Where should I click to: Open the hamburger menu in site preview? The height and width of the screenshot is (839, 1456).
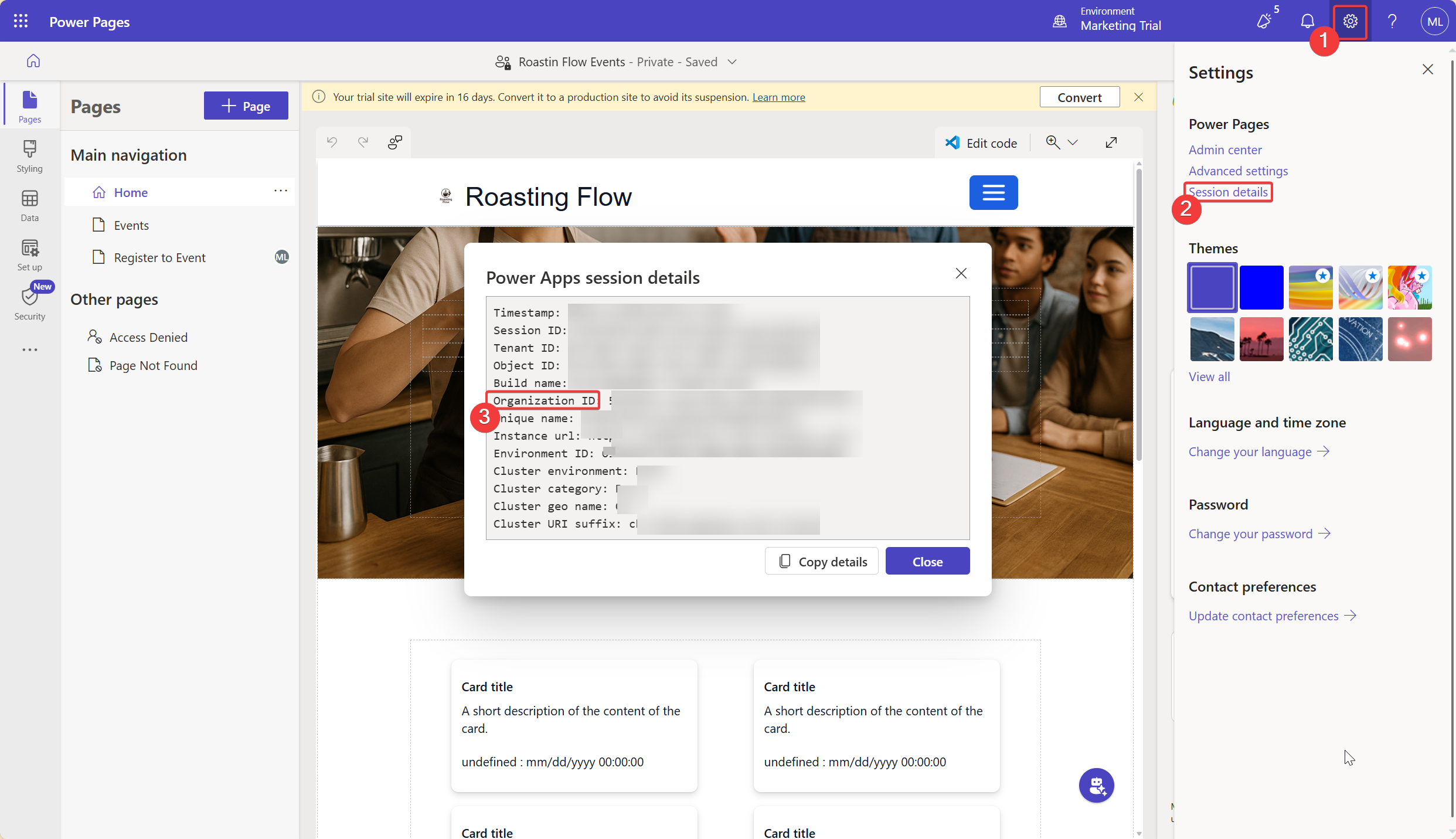pos(993,192)
